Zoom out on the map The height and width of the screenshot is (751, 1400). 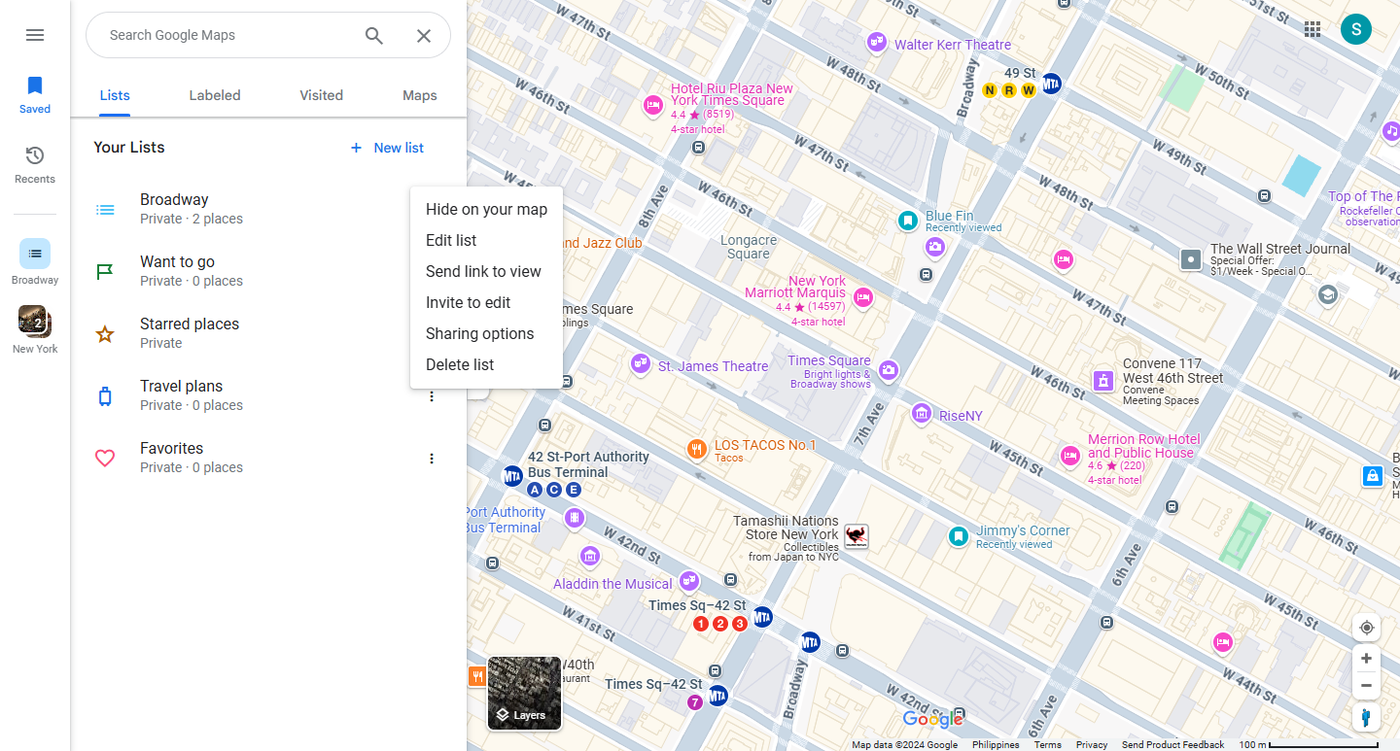click(1366, 685)
